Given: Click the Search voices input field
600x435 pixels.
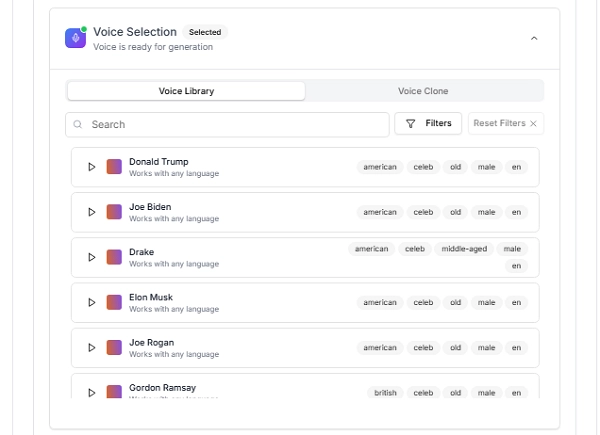Looking at the screenshot, I should coord(227,124).
